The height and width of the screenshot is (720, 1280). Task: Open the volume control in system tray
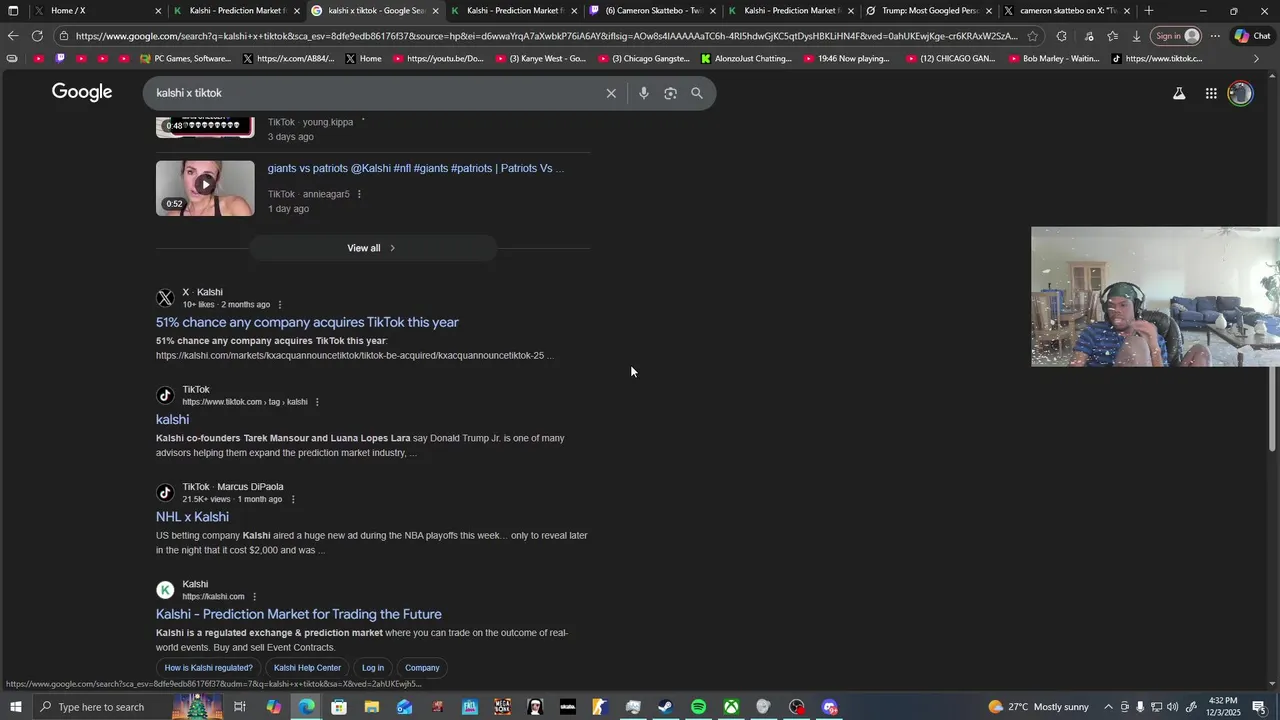[1173, 707]
